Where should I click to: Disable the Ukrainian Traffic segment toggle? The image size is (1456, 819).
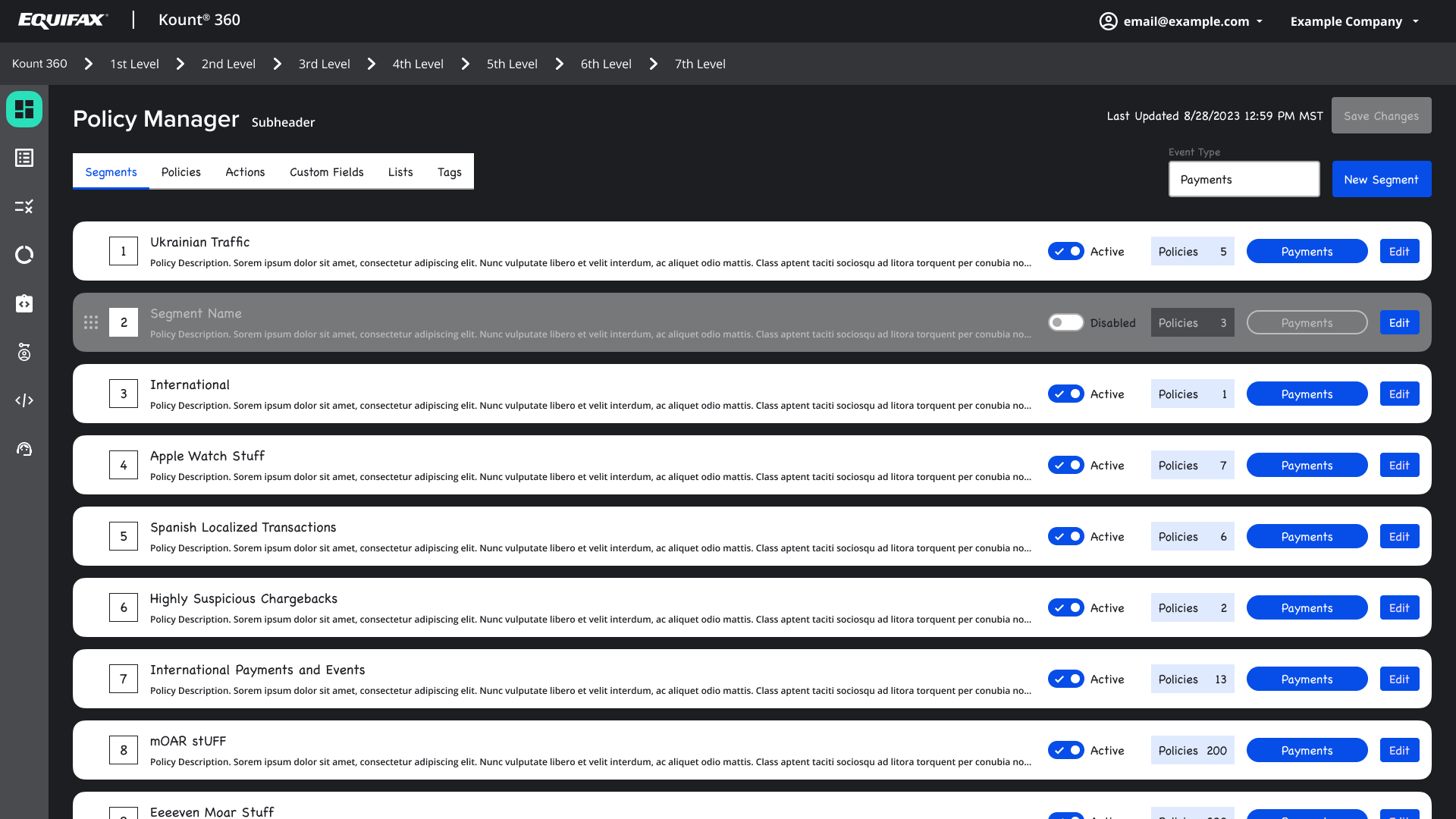tap(1066, 251)
